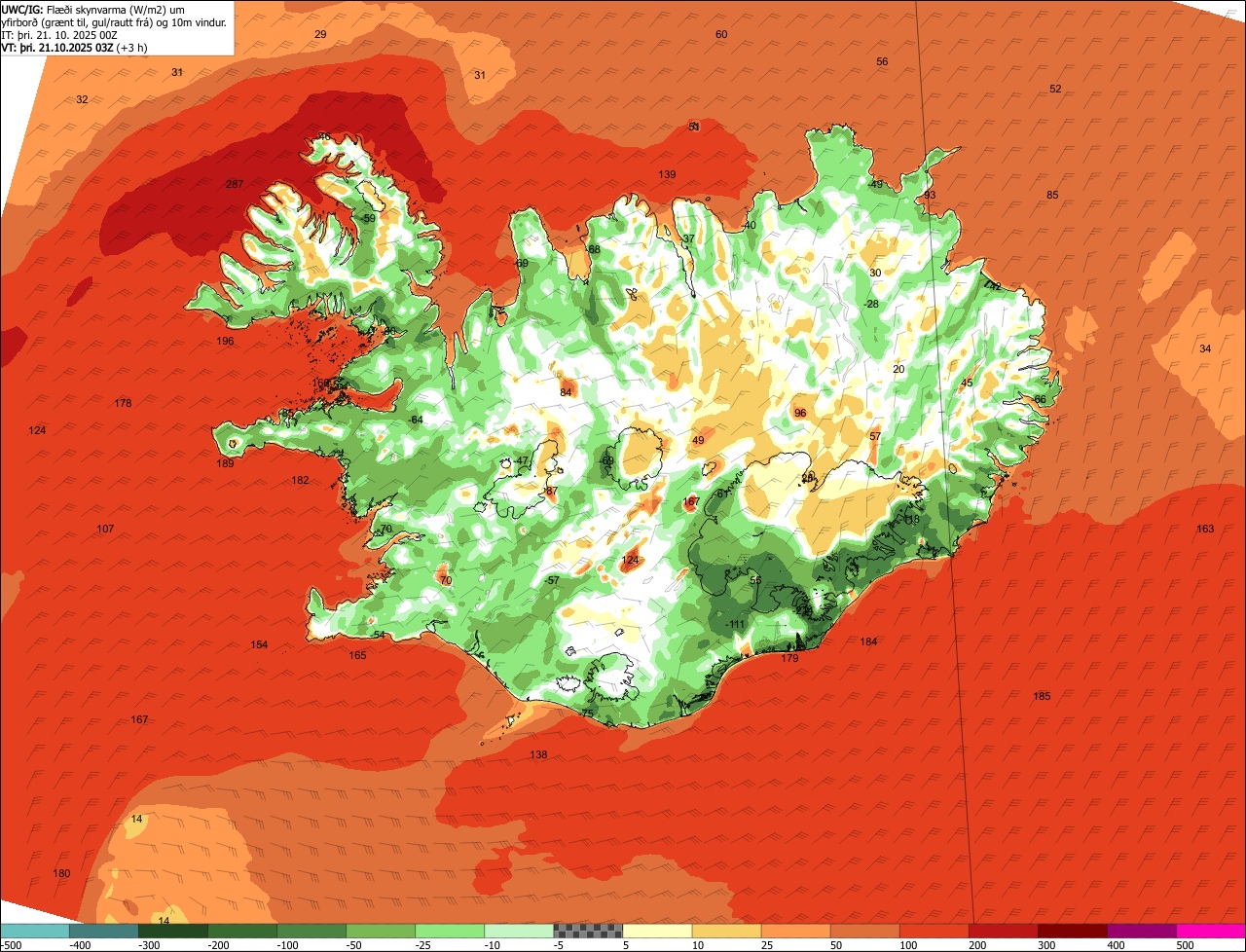Click the flux value 165

[x=357, y=655]
